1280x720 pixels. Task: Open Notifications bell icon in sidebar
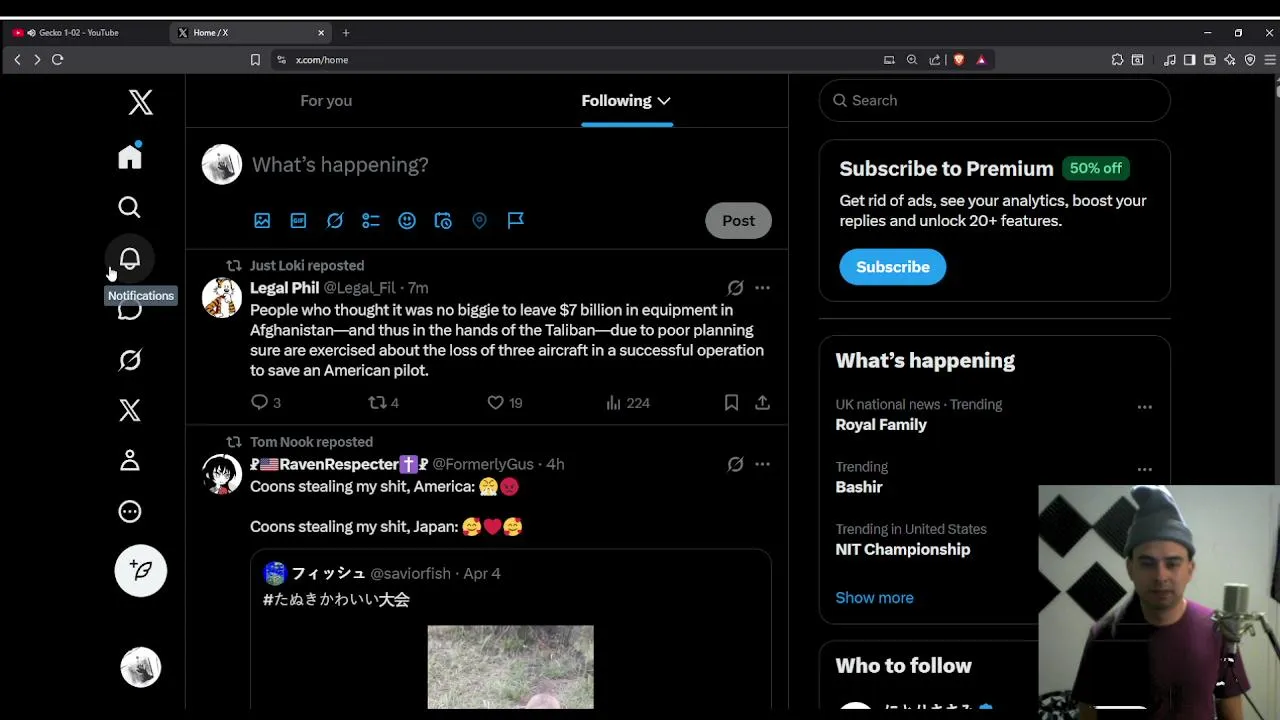(x=130, y=258)
